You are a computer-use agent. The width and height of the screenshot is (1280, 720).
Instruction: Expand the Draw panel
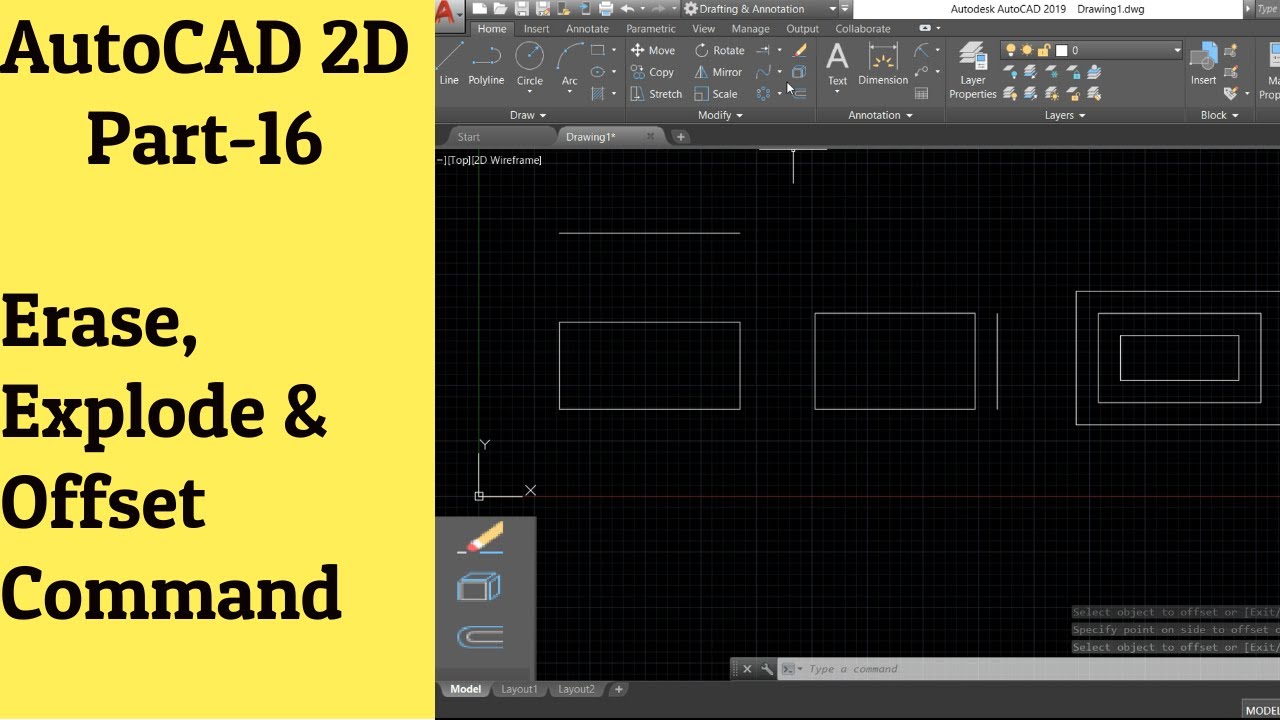point(528,115)
